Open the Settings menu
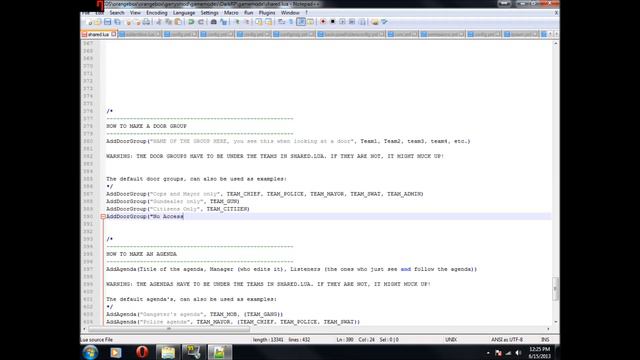 (209, 13)
